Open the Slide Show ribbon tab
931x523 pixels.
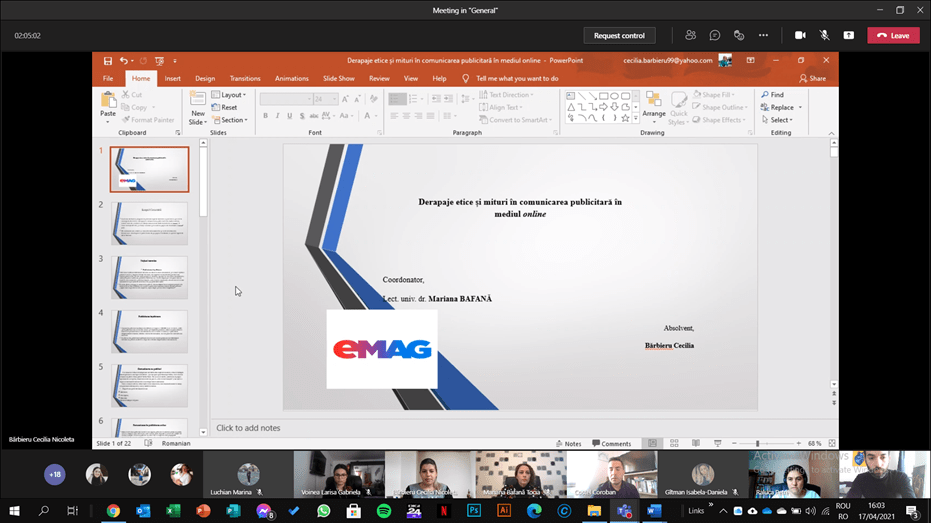[339, 78]
